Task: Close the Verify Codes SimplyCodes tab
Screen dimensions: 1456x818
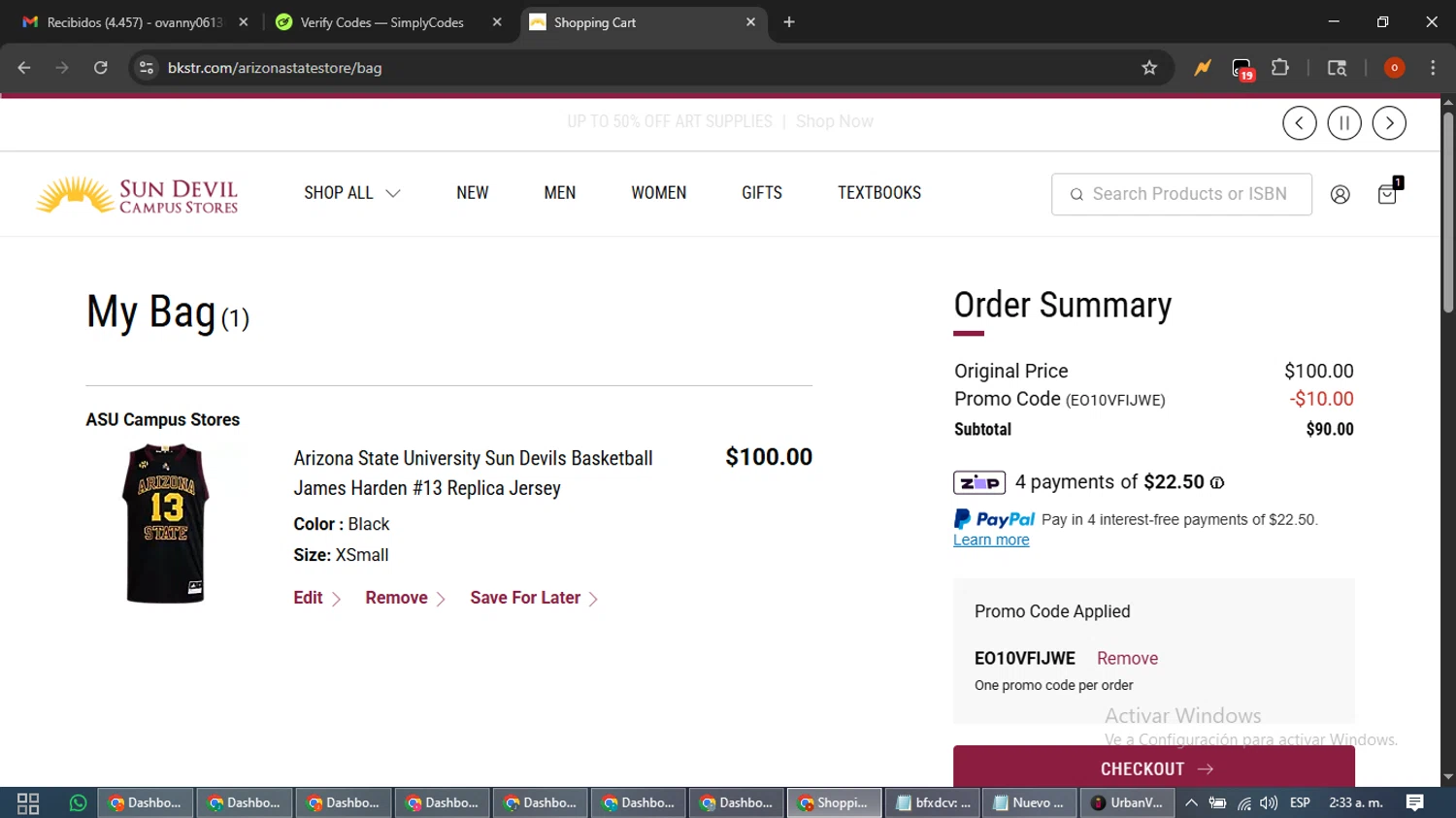Action: tap(497, 22)
